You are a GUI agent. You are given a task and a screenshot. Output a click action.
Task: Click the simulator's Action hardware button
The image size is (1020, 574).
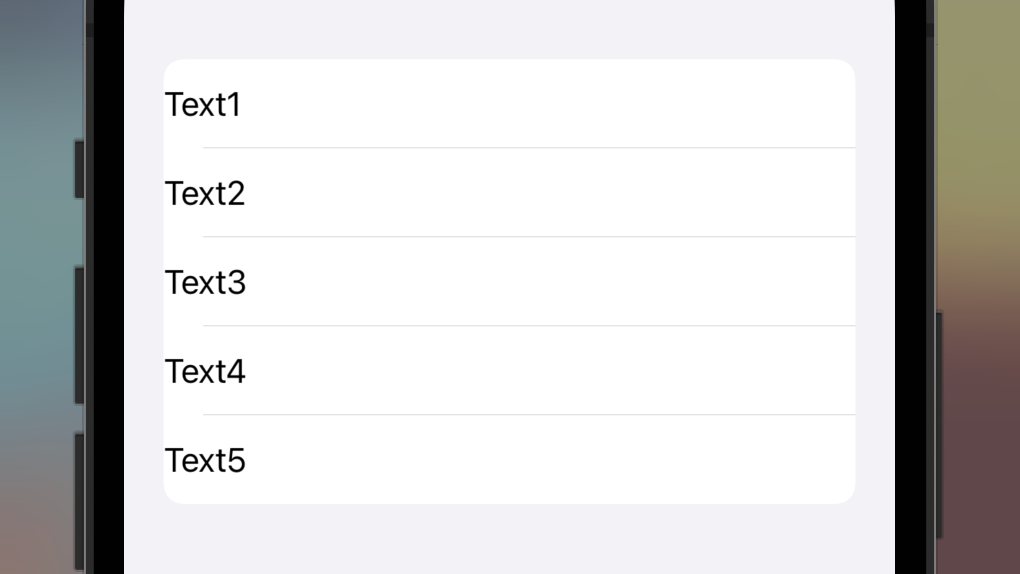(79, 169)
